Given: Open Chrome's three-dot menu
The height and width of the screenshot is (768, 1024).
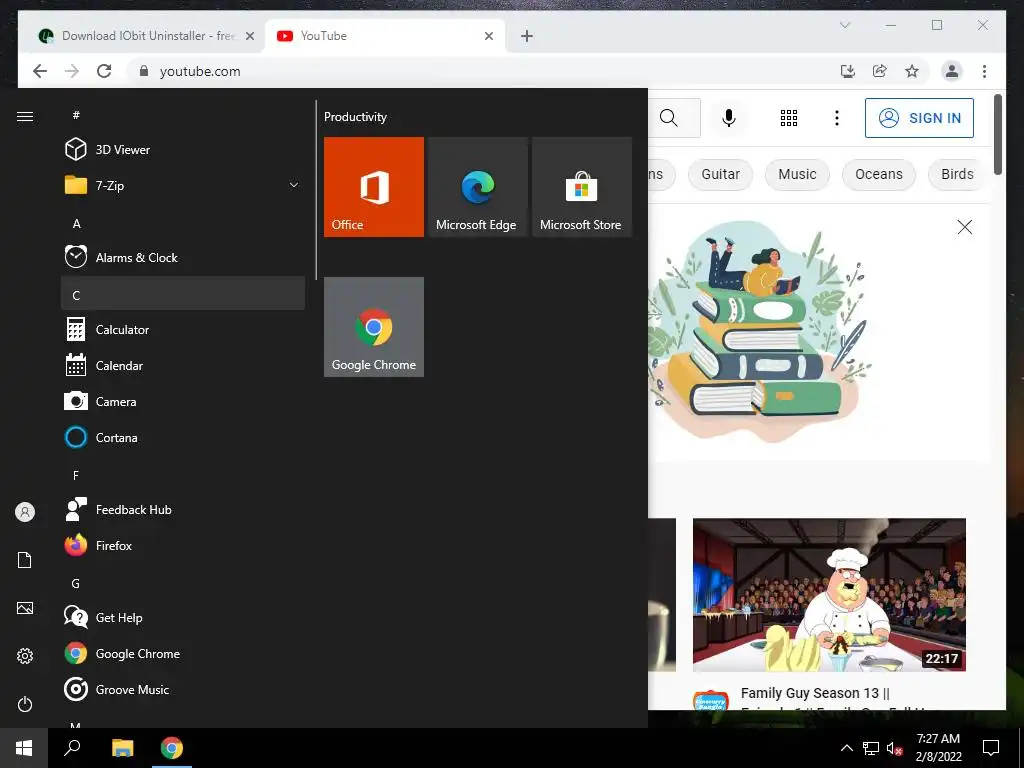Looking at the screenshot, I should (984, 71).
